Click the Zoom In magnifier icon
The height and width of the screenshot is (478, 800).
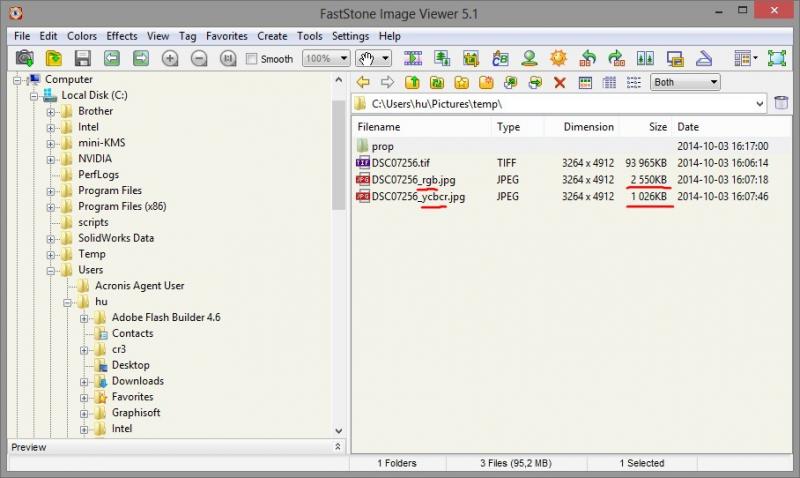pyautogui.click(x=170, y=58)
